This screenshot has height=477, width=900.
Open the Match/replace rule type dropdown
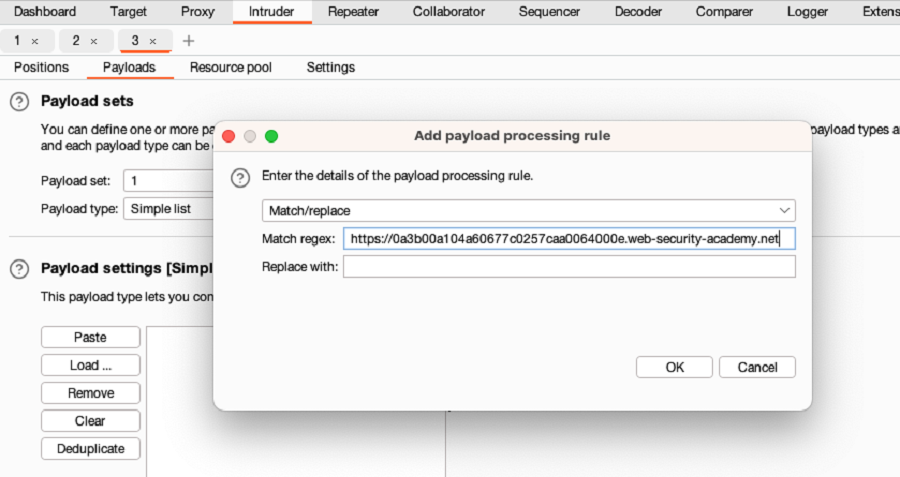coord(529,211)
